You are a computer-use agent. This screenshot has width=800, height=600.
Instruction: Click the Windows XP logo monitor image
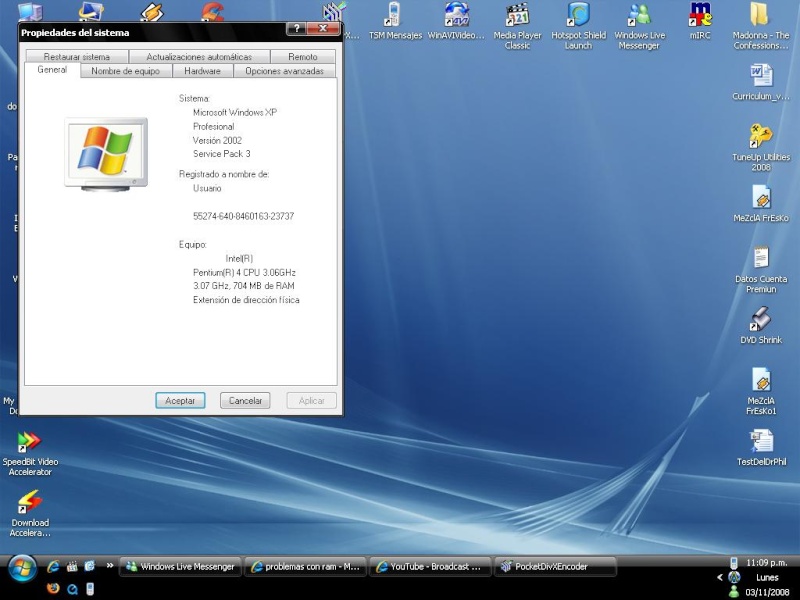(x=106, y=154)
